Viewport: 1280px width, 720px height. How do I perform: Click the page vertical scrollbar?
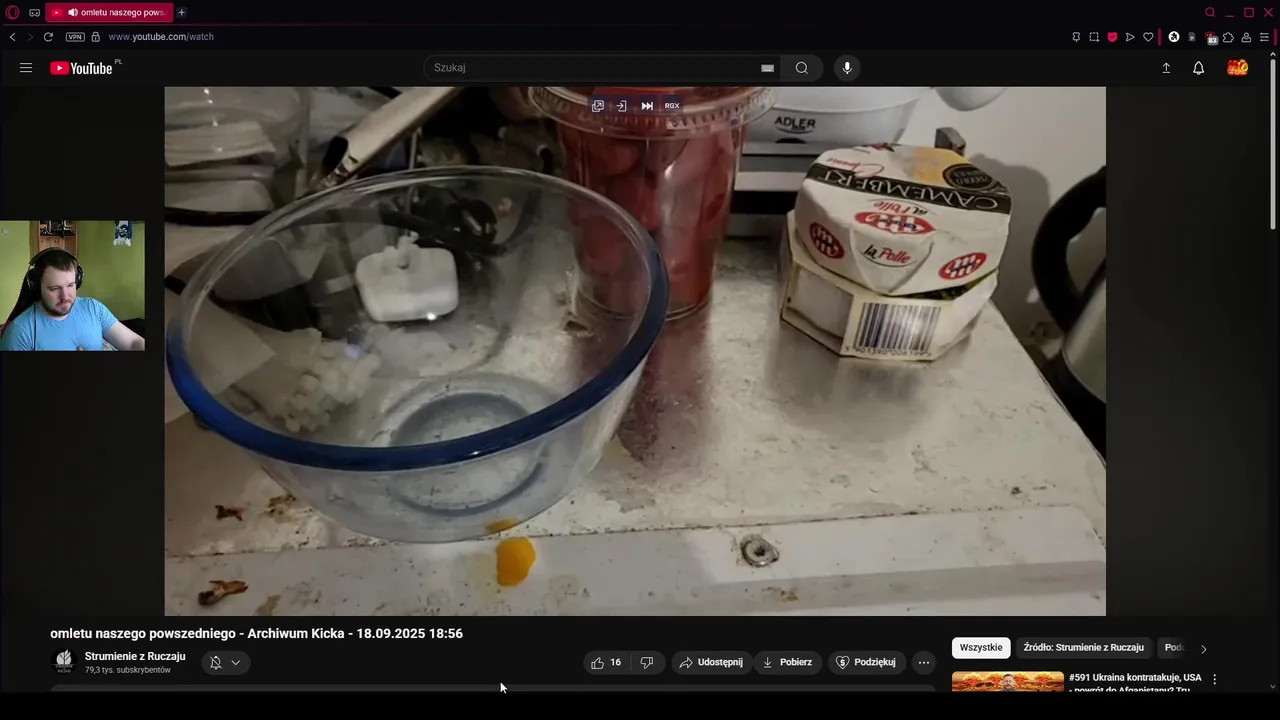(x=1273, y=145)
